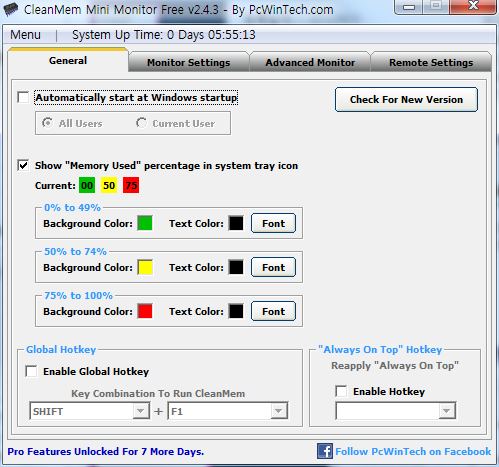Screen dimensions: 499x467
Task: Expand the SHIFT modifier key dropdown
Action: [141, 411]
